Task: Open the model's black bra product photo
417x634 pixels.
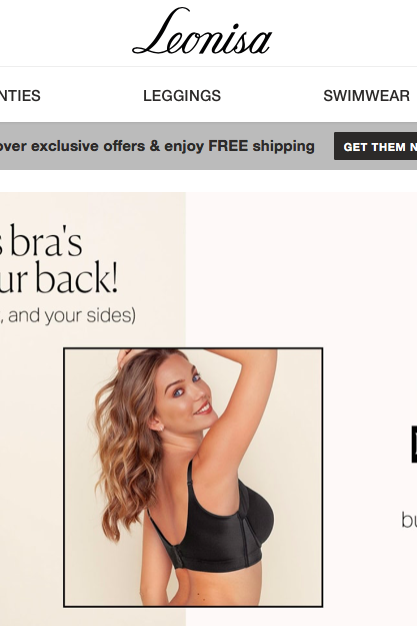Action: click(x=193, y=477)
